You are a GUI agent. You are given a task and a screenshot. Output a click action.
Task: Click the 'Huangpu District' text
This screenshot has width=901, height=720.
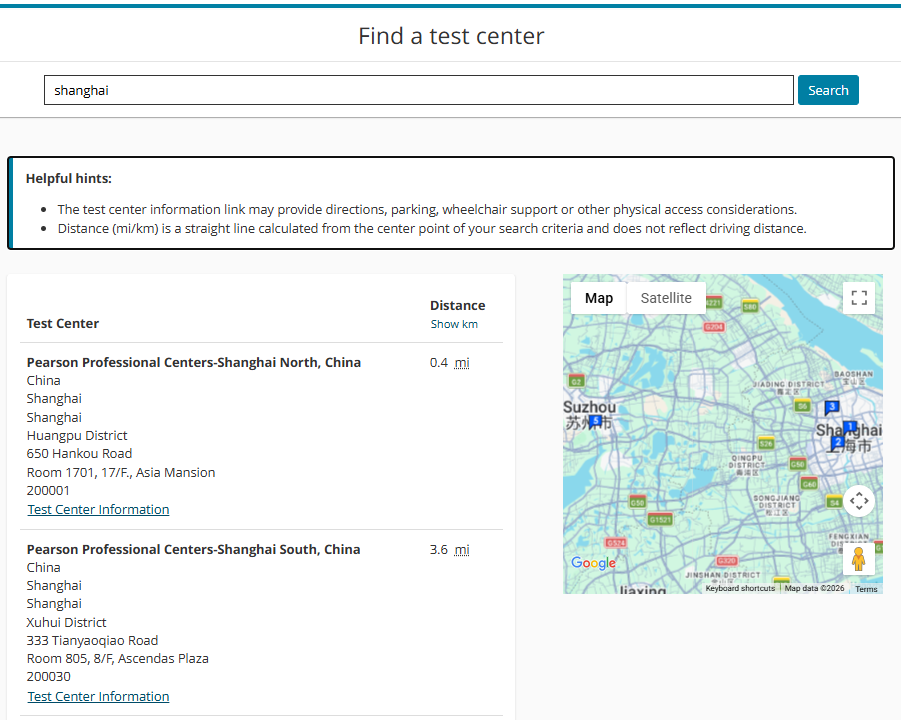point(77,436)
